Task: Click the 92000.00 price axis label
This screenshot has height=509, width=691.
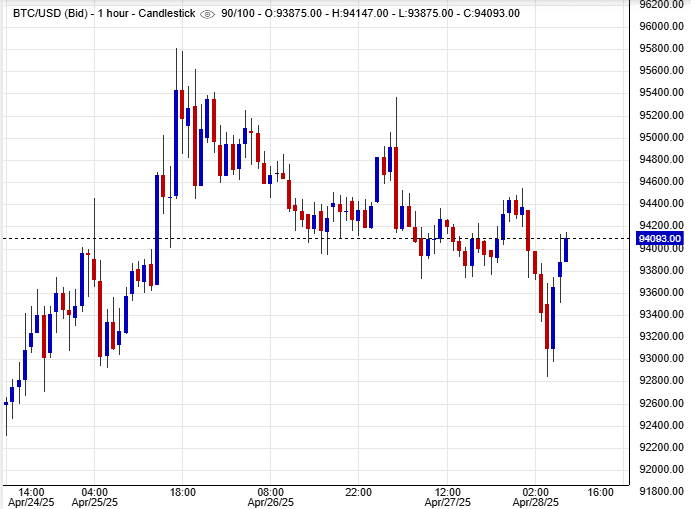Action: (660, 470)
